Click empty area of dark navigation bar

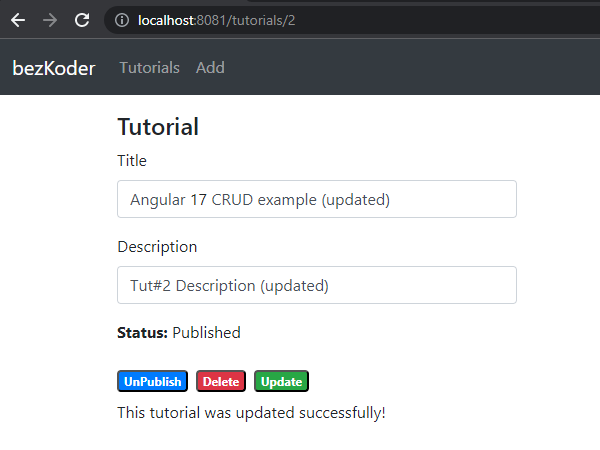(x=413, y=67)
